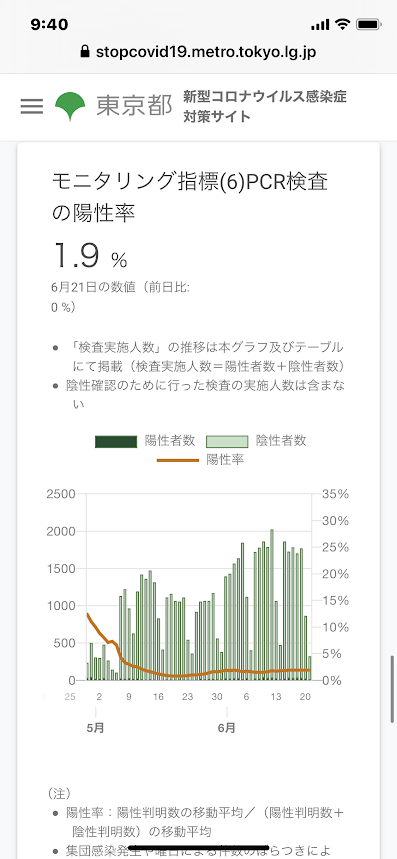Click the green Tokyo ginkgo leaf logo
This screenshot has width=397, height=859.
click(70, 106)
